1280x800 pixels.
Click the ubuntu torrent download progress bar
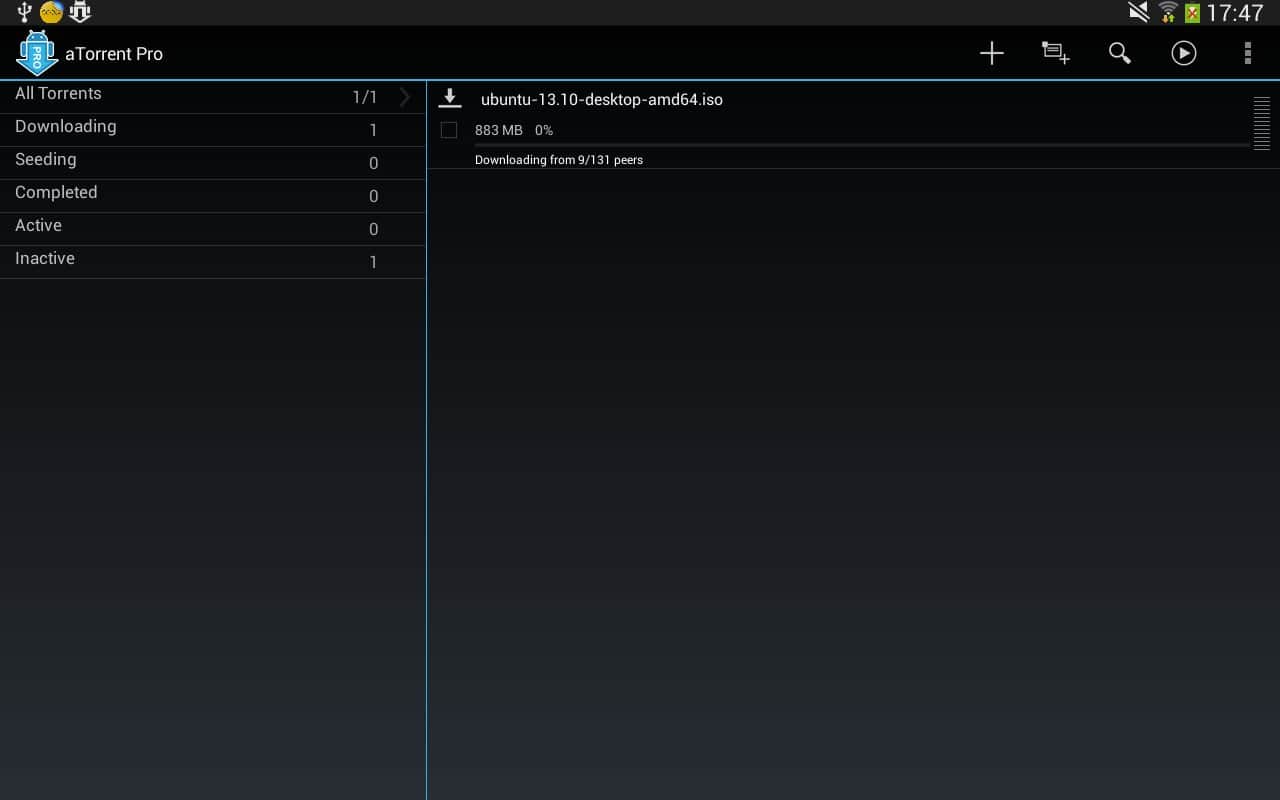tap(860, 145)
